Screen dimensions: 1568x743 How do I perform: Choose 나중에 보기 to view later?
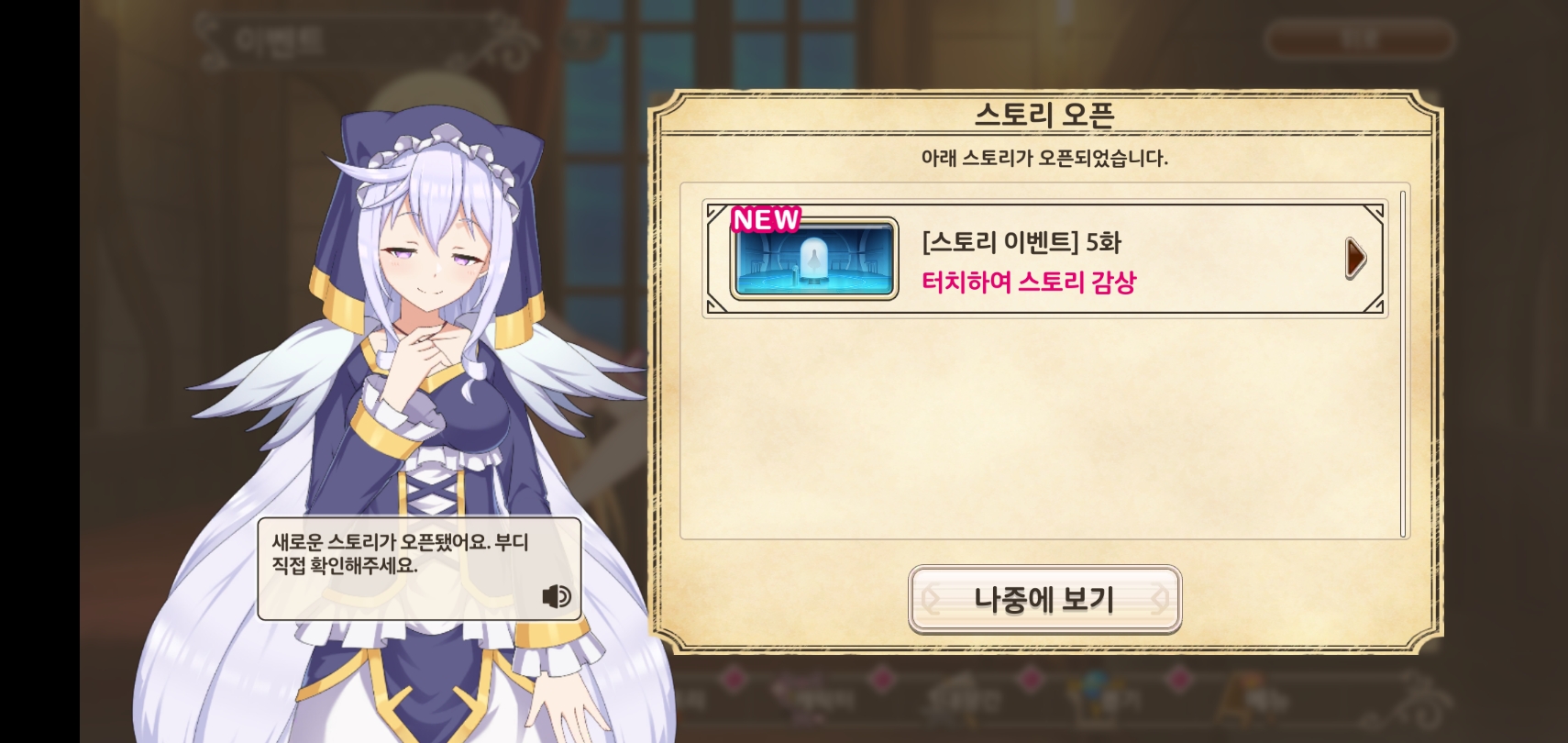(1044, 600)
